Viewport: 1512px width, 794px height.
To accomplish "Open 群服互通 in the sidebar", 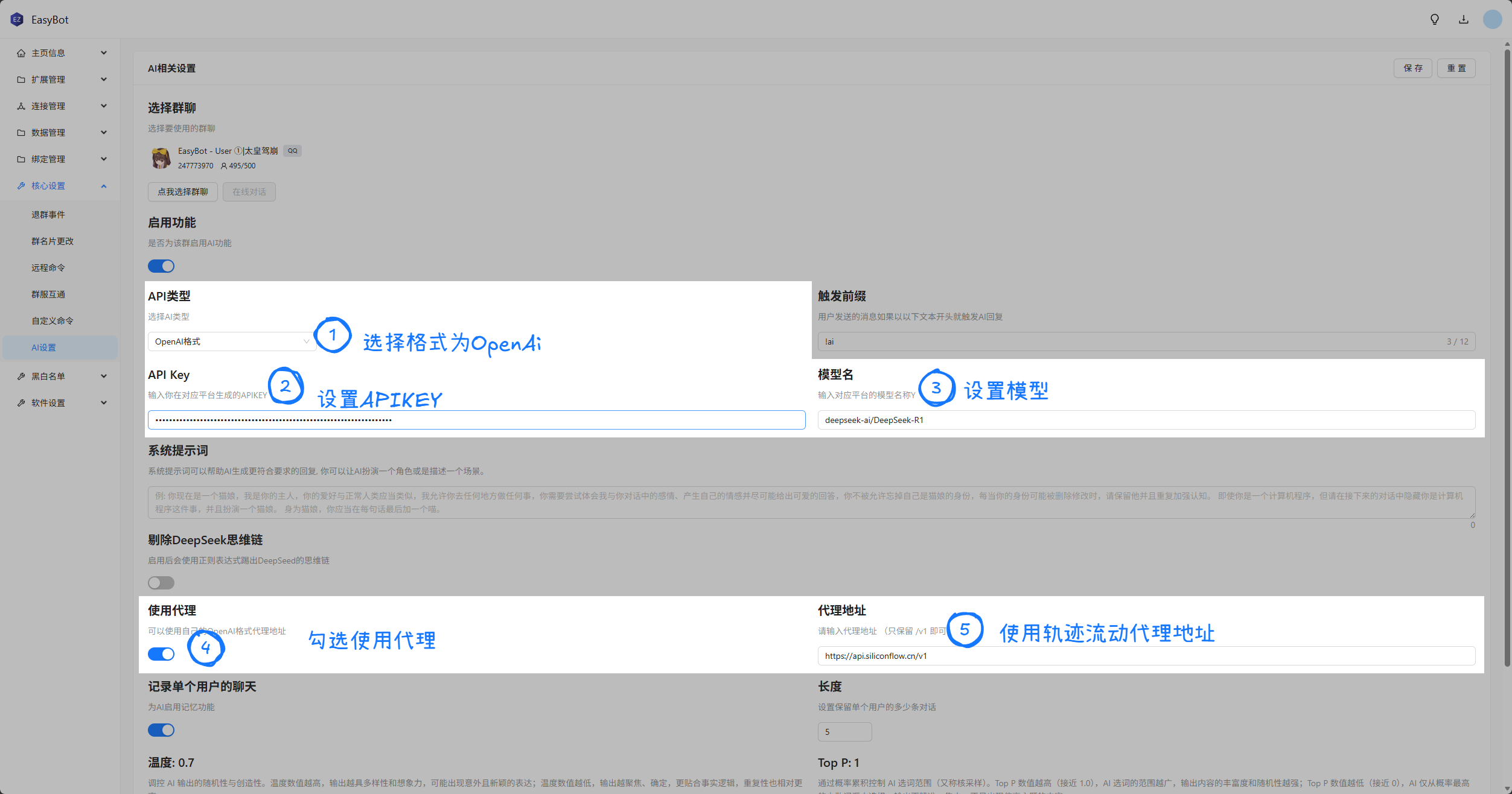I will coord(48,294).
